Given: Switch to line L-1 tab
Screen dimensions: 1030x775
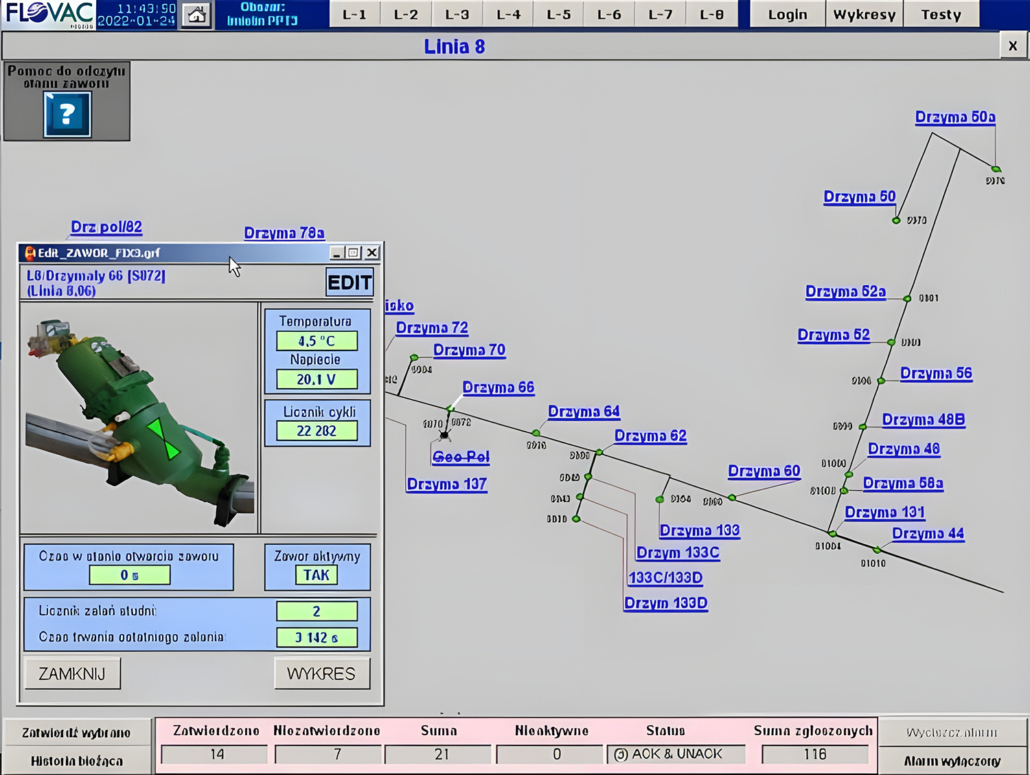Looking at the screenshot, I should (x=354, y=14).
